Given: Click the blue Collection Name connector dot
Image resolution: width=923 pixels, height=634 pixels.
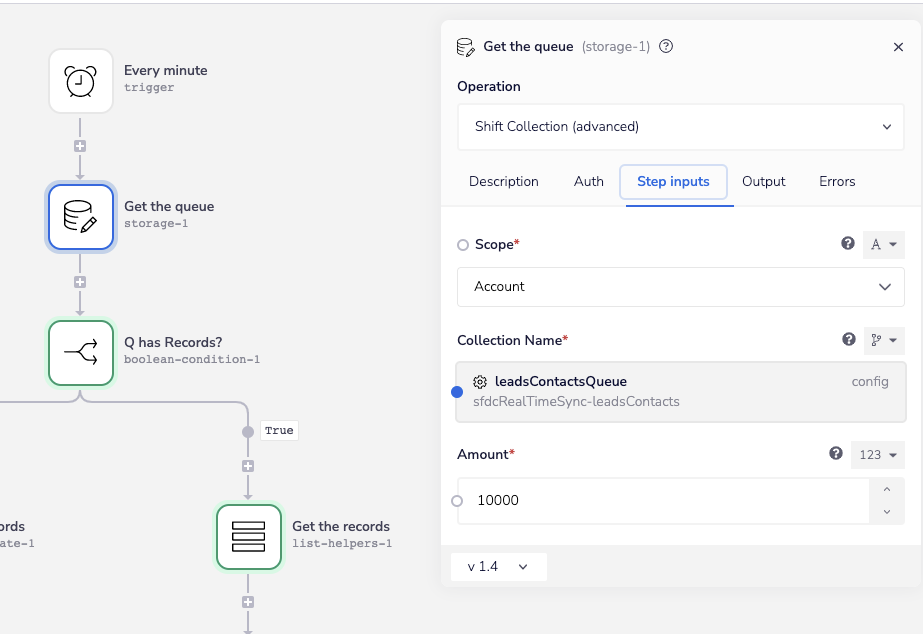Looking at the screenshot, I should pyautogui.click(x=457, y=391).
